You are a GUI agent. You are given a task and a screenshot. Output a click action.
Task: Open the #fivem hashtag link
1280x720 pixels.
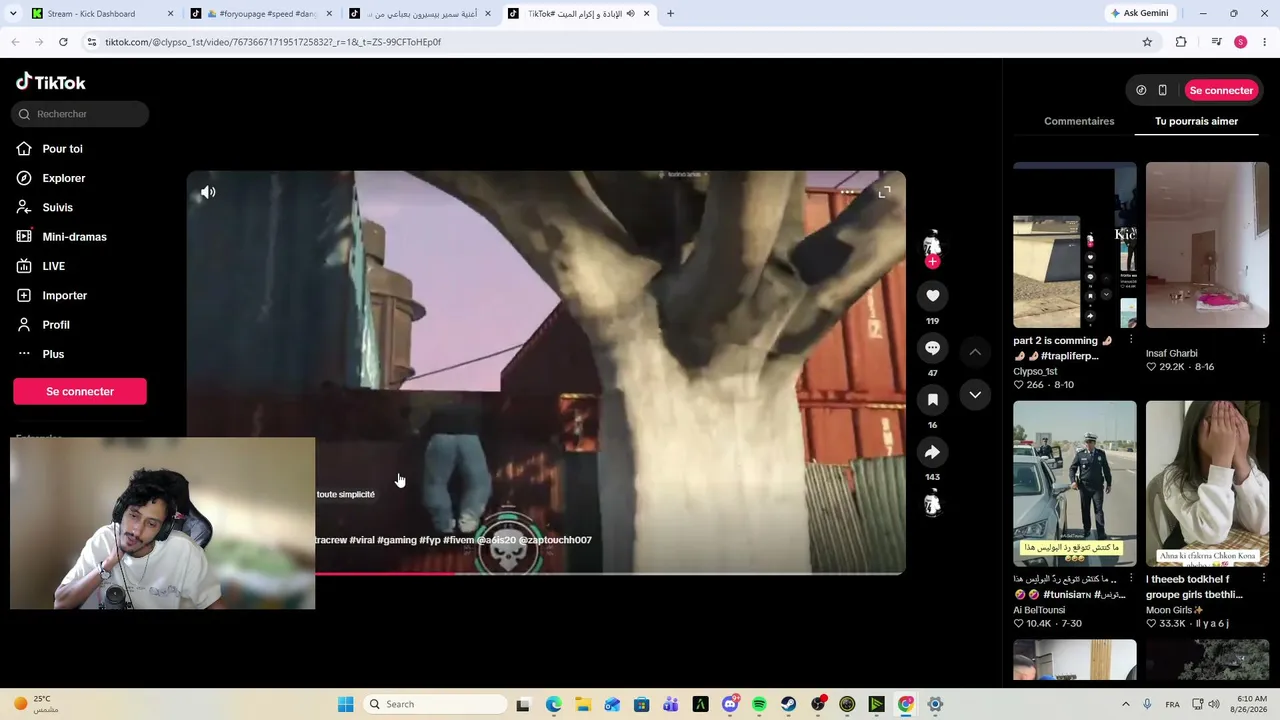pyautogui.click(x=459, y=540)
